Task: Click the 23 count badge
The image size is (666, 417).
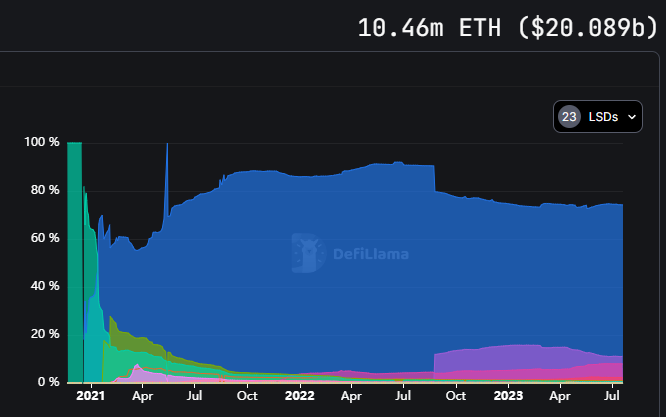Action: click(x=569, y=117)
